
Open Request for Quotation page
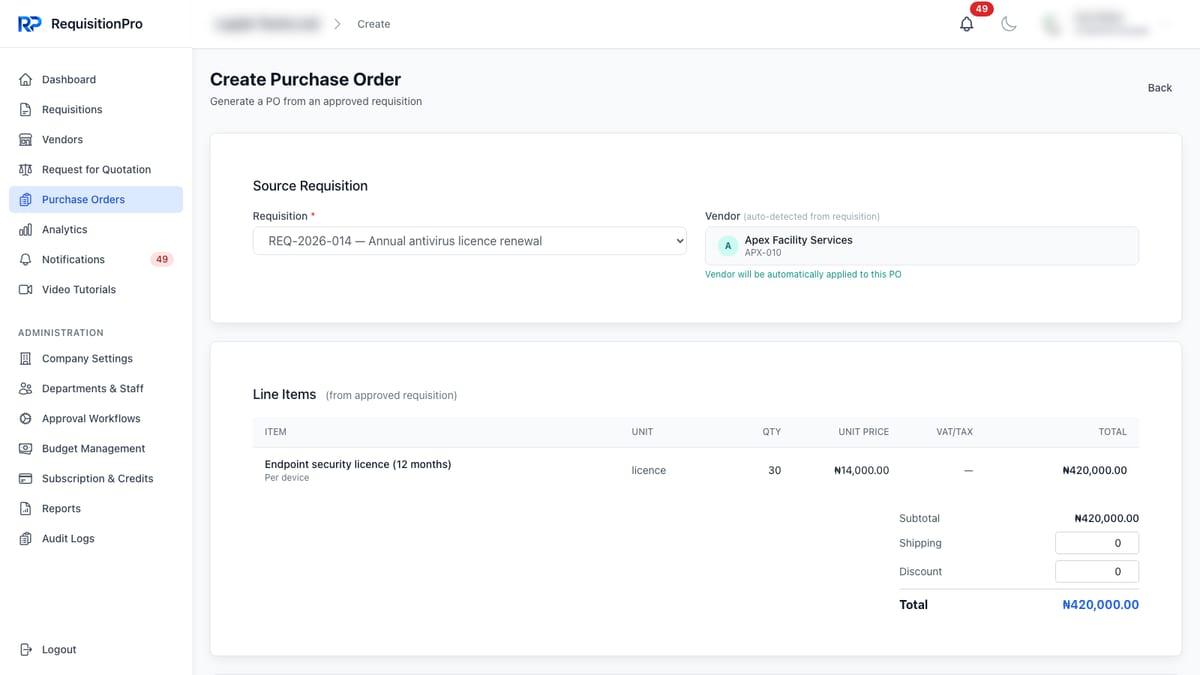point(96,170)
